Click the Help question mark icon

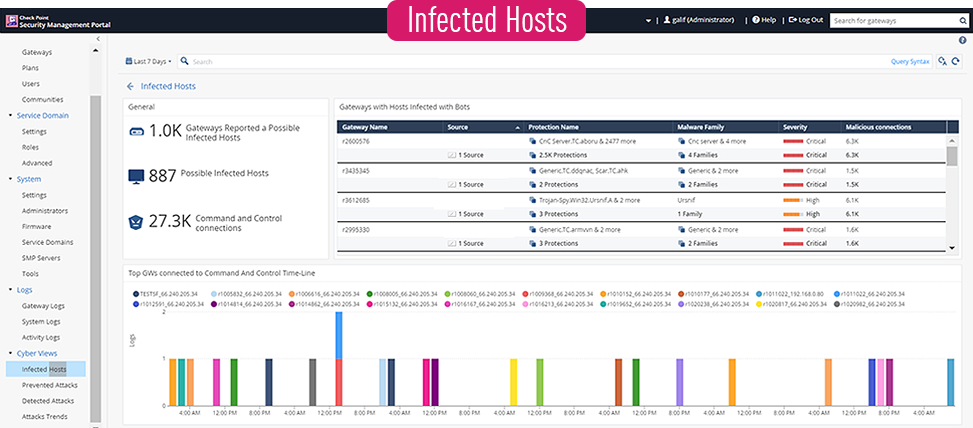coord(756,20)
